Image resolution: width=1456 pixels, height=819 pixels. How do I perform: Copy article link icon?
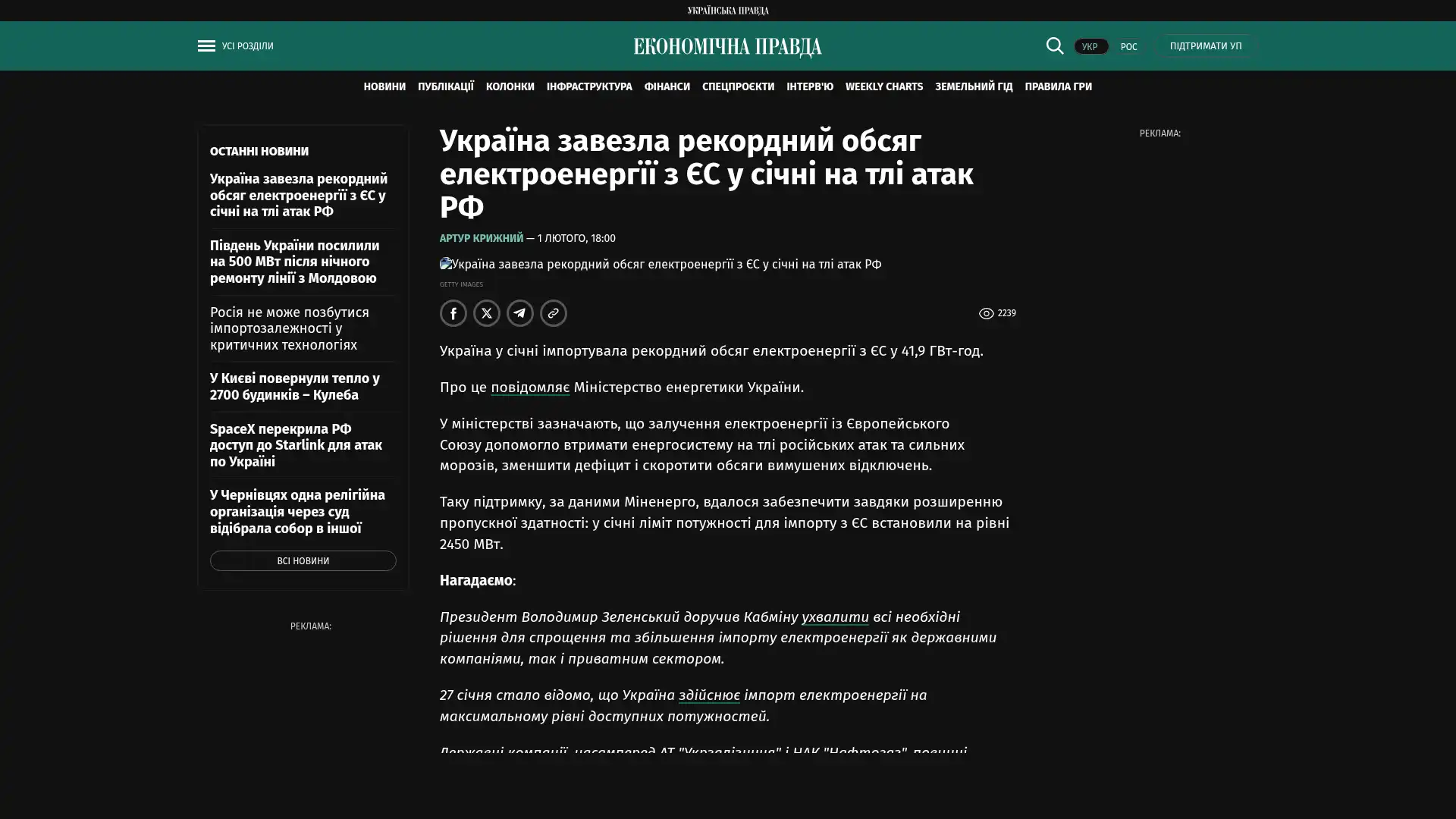tap(554, 313)
